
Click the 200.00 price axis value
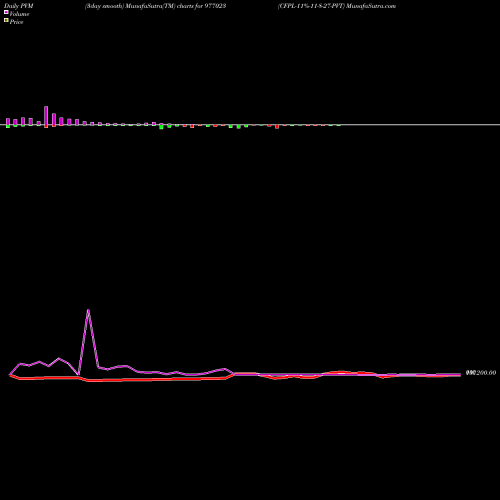coord(486,373)
